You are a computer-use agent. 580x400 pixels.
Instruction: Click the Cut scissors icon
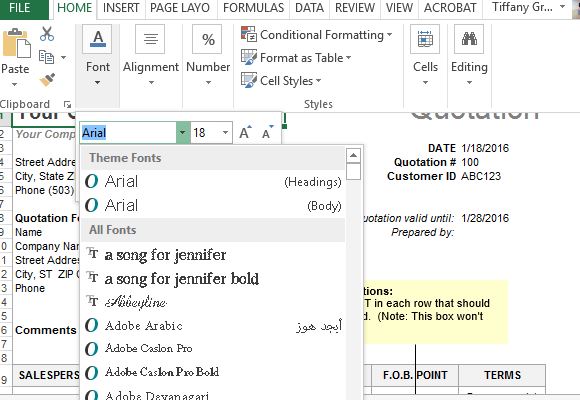click(x=47, y=34)
